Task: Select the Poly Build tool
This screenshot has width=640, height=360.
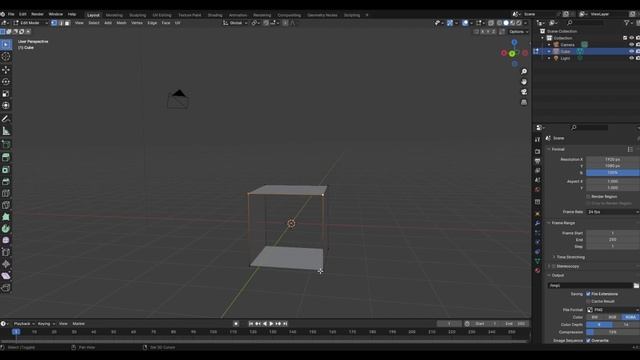Action: (x=6, y=217)
